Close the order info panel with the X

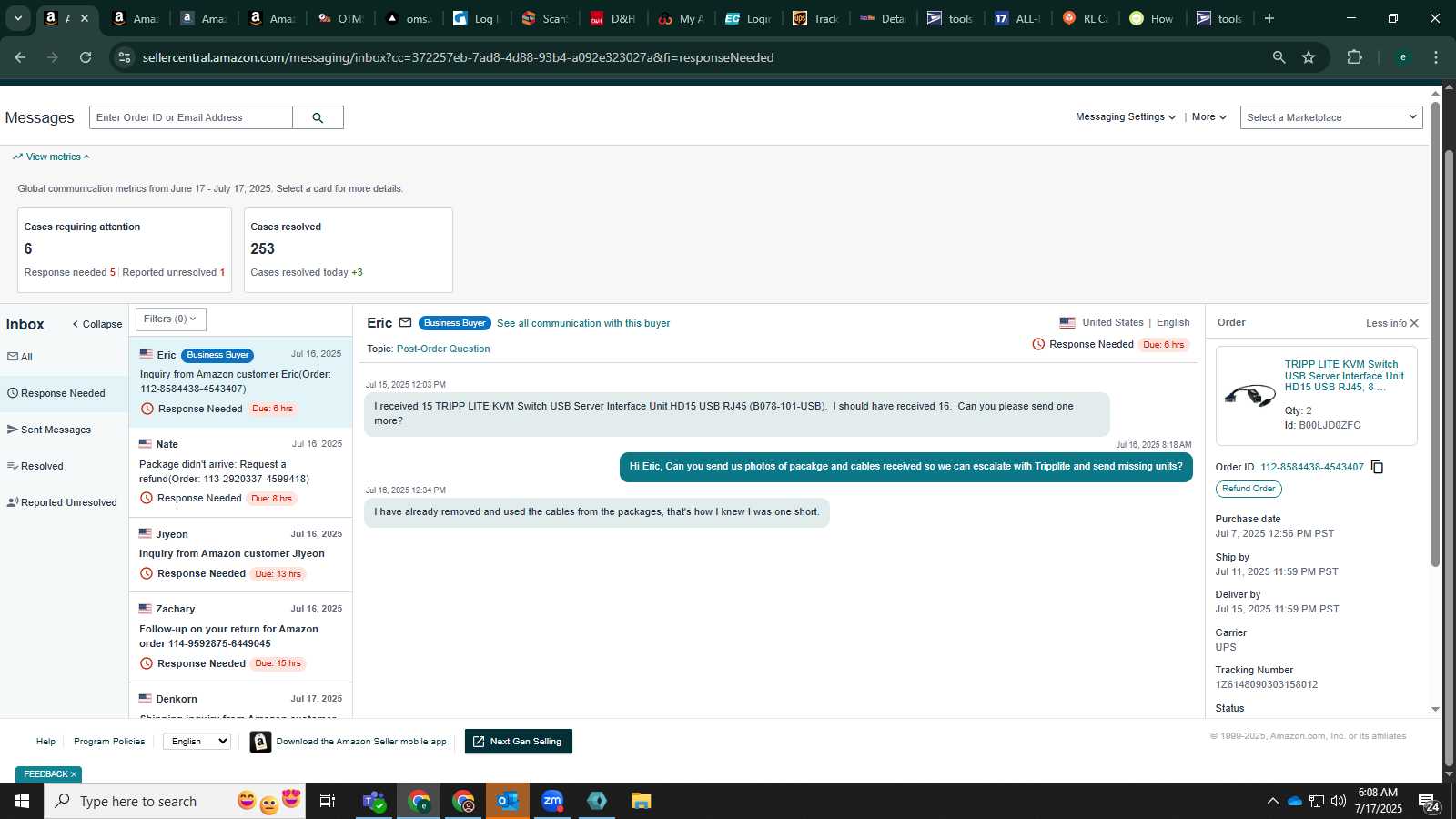pyautogui.click(x=1414, y=323)
